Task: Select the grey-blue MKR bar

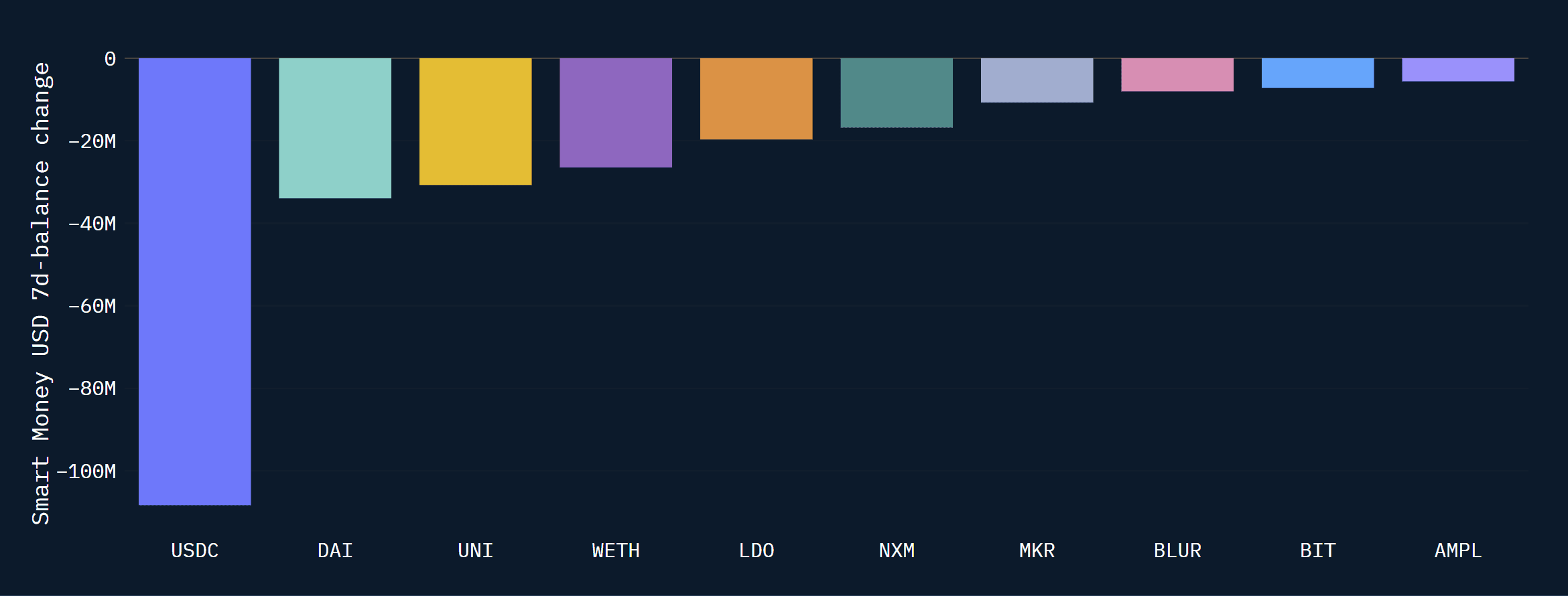Action: click(x=1037, y=80)
